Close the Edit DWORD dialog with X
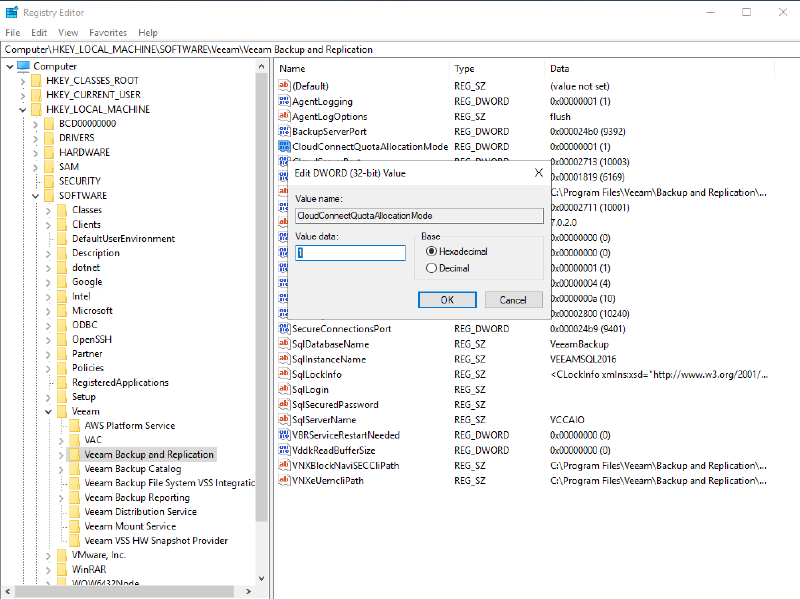 tap(539, 173)
